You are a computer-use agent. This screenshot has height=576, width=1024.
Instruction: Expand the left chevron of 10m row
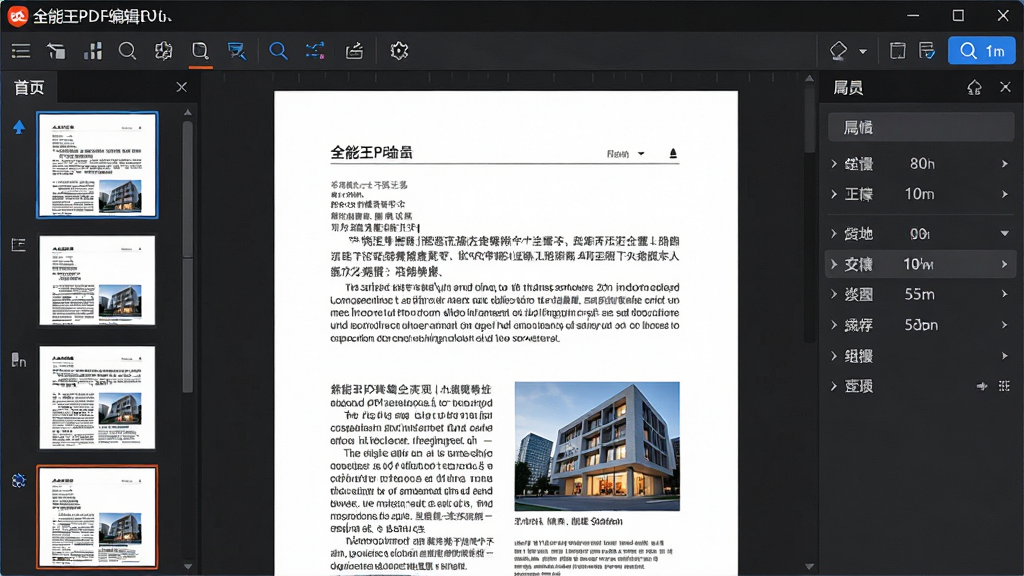click(x=834, y=194)
